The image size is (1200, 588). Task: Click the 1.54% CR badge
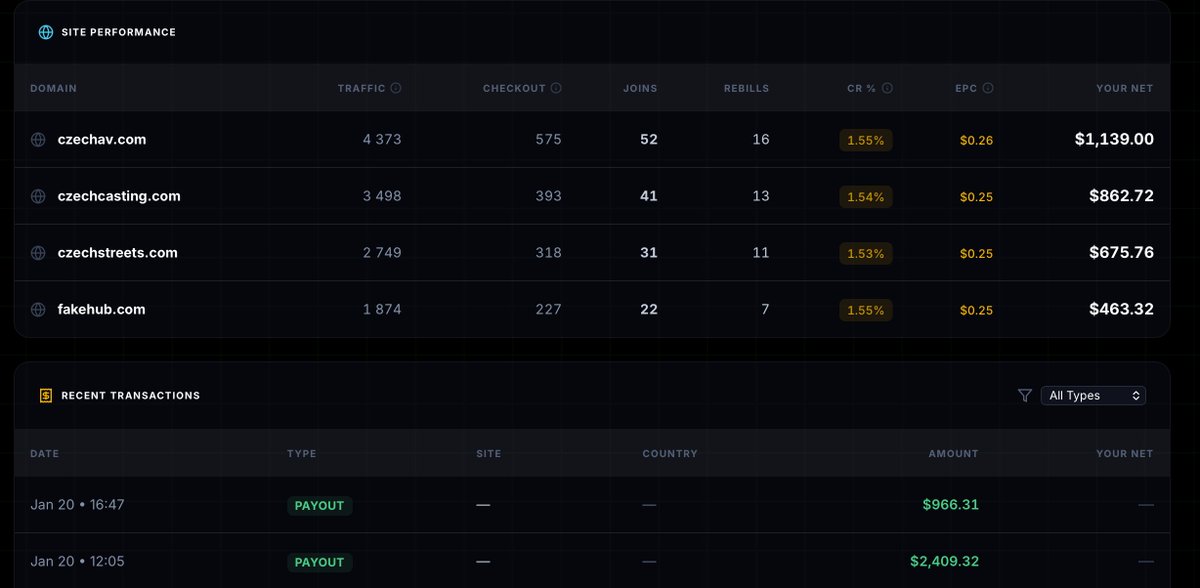click(x=866, y=197)
